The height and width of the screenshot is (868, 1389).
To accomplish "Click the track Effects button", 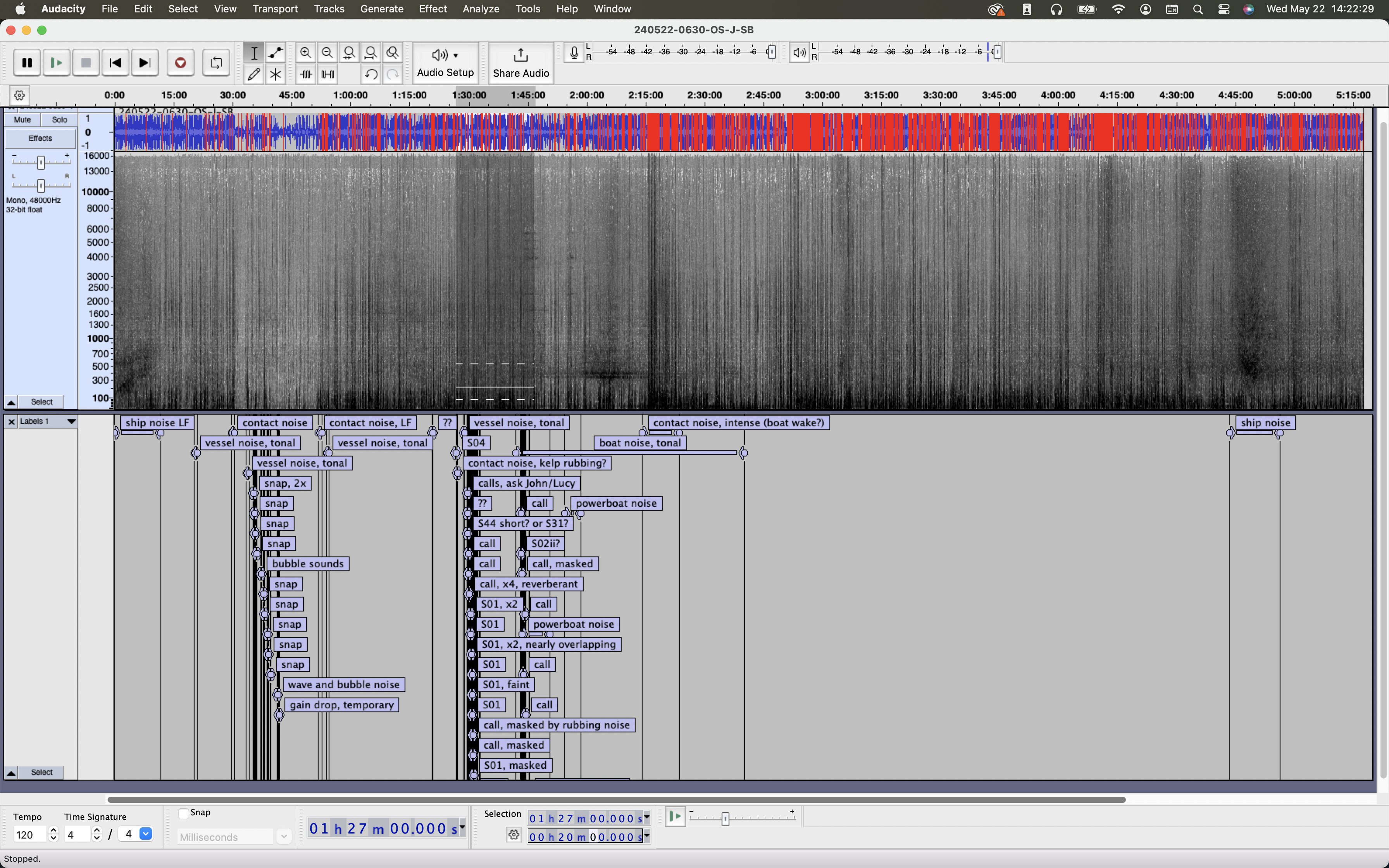I will (40, 138).
